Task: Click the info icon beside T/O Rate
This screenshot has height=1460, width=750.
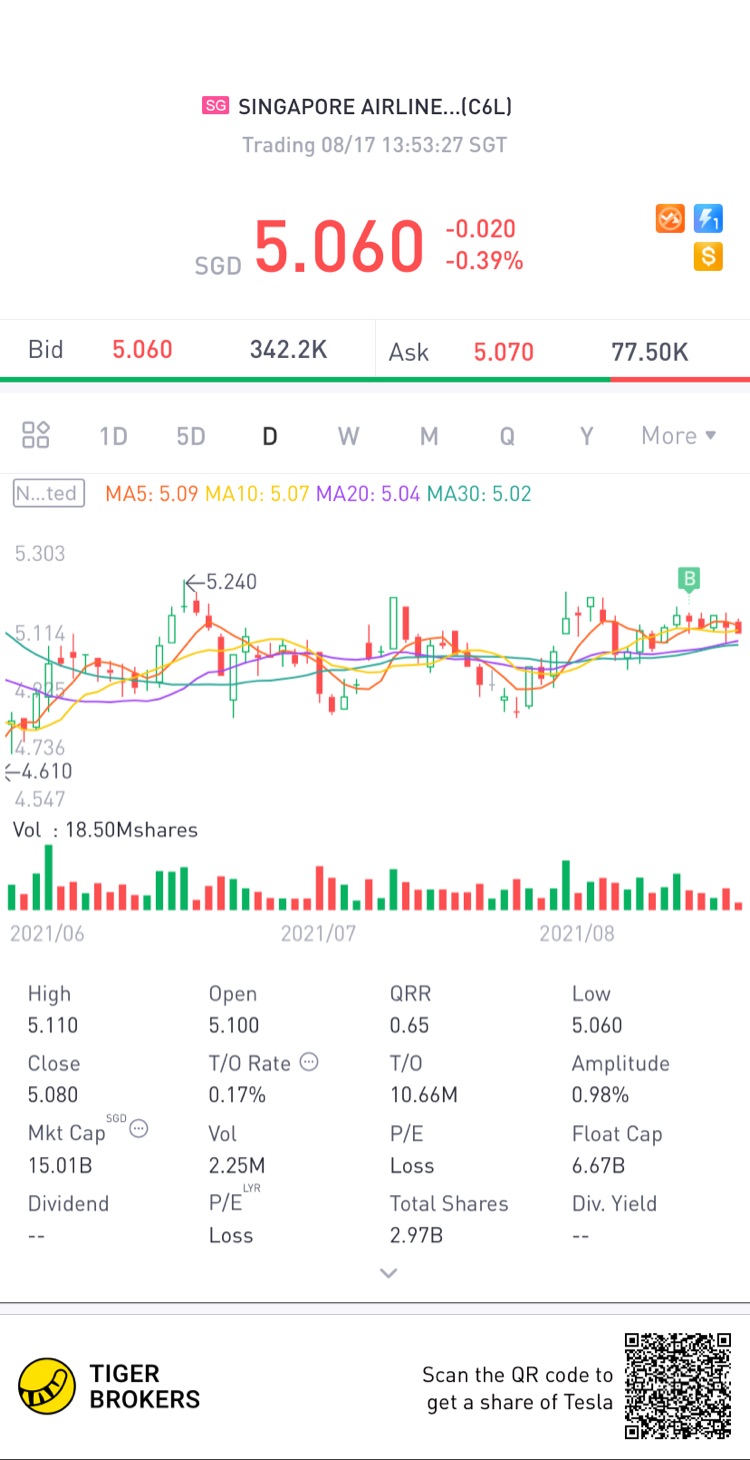Action: (309, 1062)
